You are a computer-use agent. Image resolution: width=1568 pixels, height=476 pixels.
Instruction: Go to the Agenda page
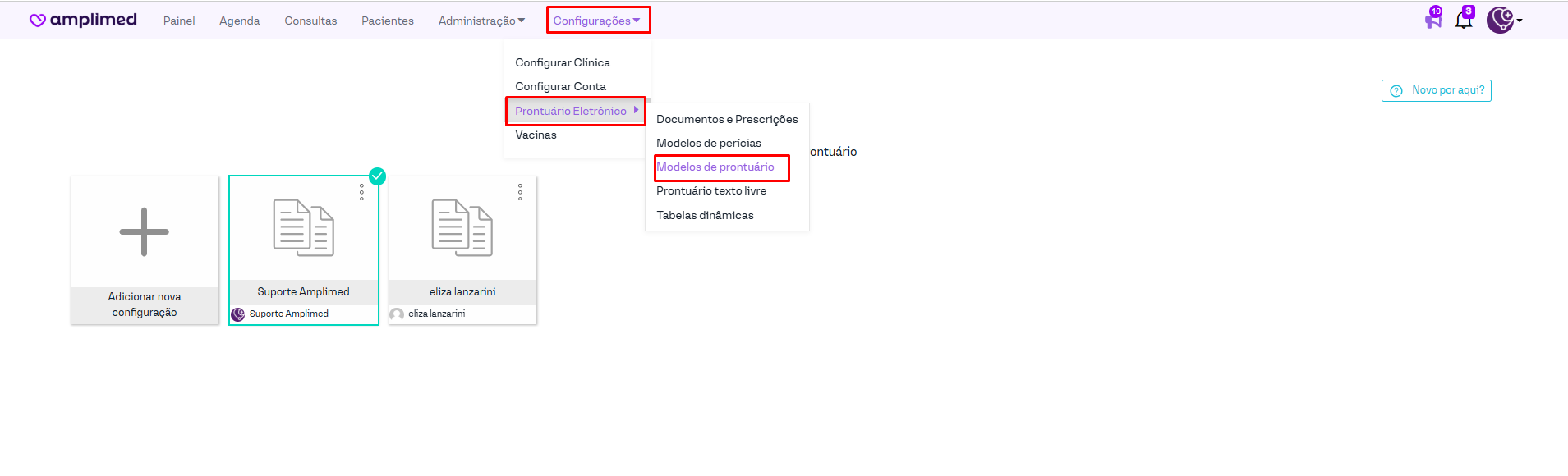tap(239, 21)
